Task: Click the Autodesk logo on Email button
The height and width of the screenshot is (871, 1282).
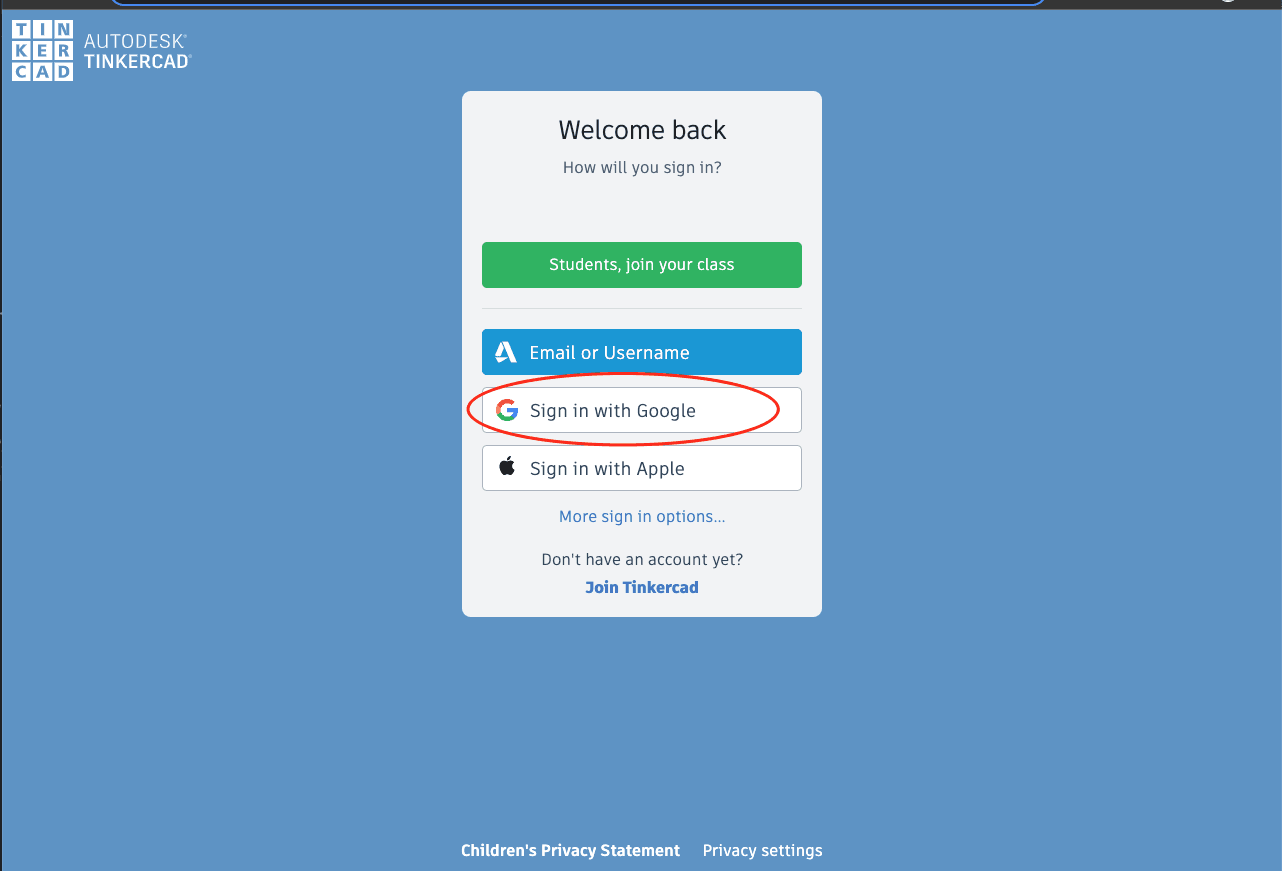Action: pyautogui.click(x=506, y=352)
